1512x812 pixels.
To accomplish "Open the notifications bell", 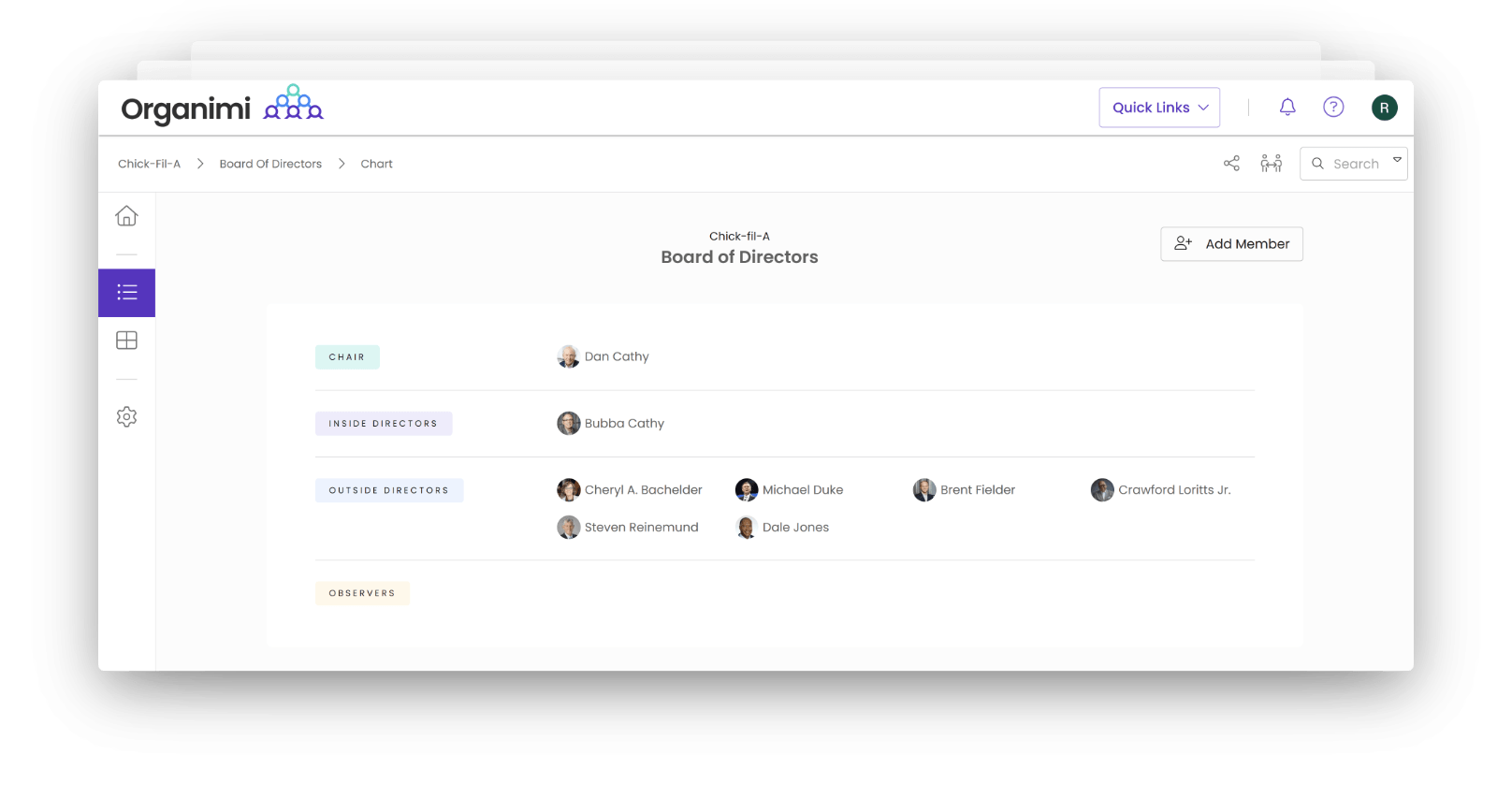I will (x=1287, y=108).
